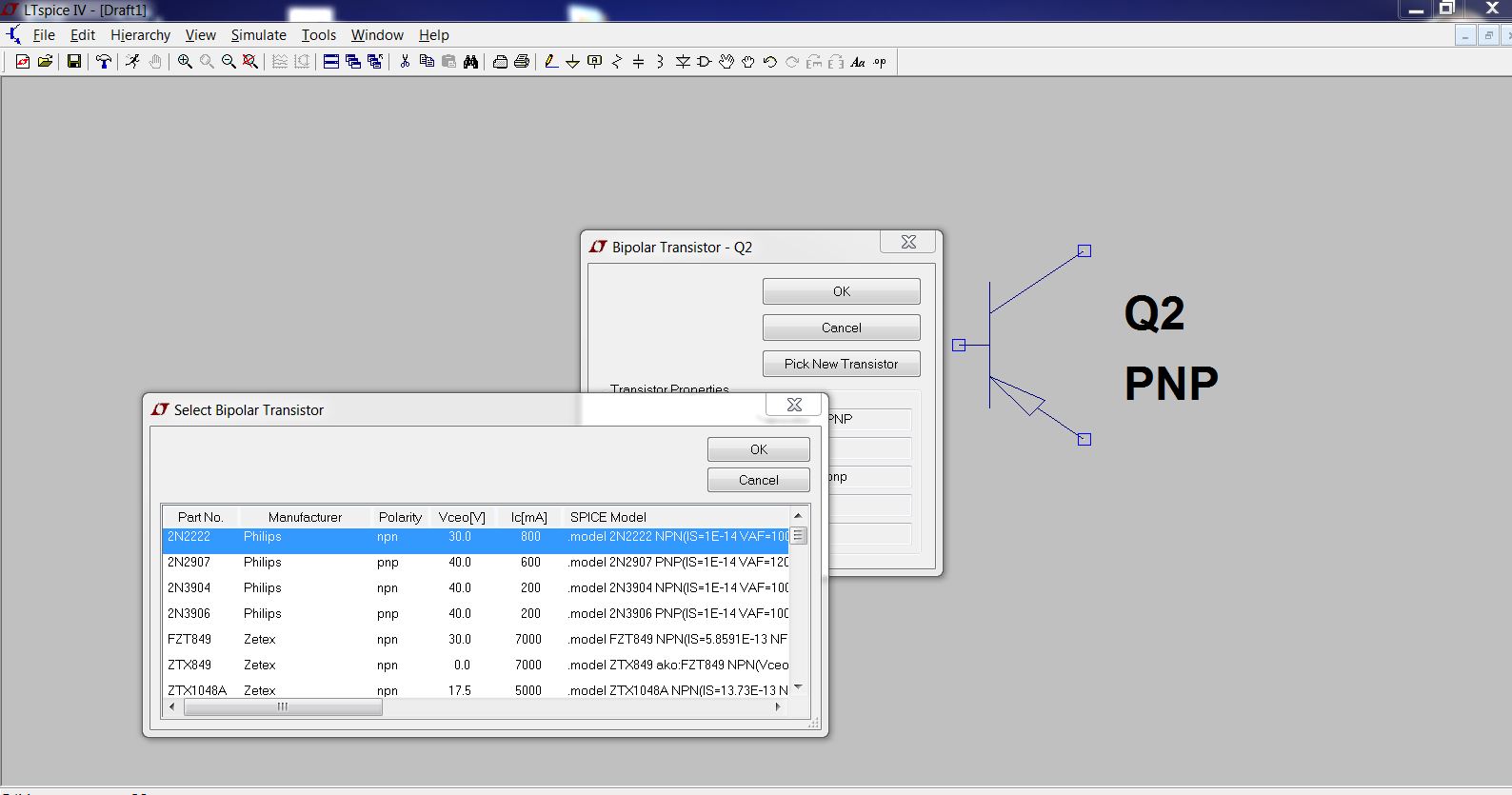Select the Draw Wire pencil tool
Screen dimensions: 1512x795
(x=550, y=62)
